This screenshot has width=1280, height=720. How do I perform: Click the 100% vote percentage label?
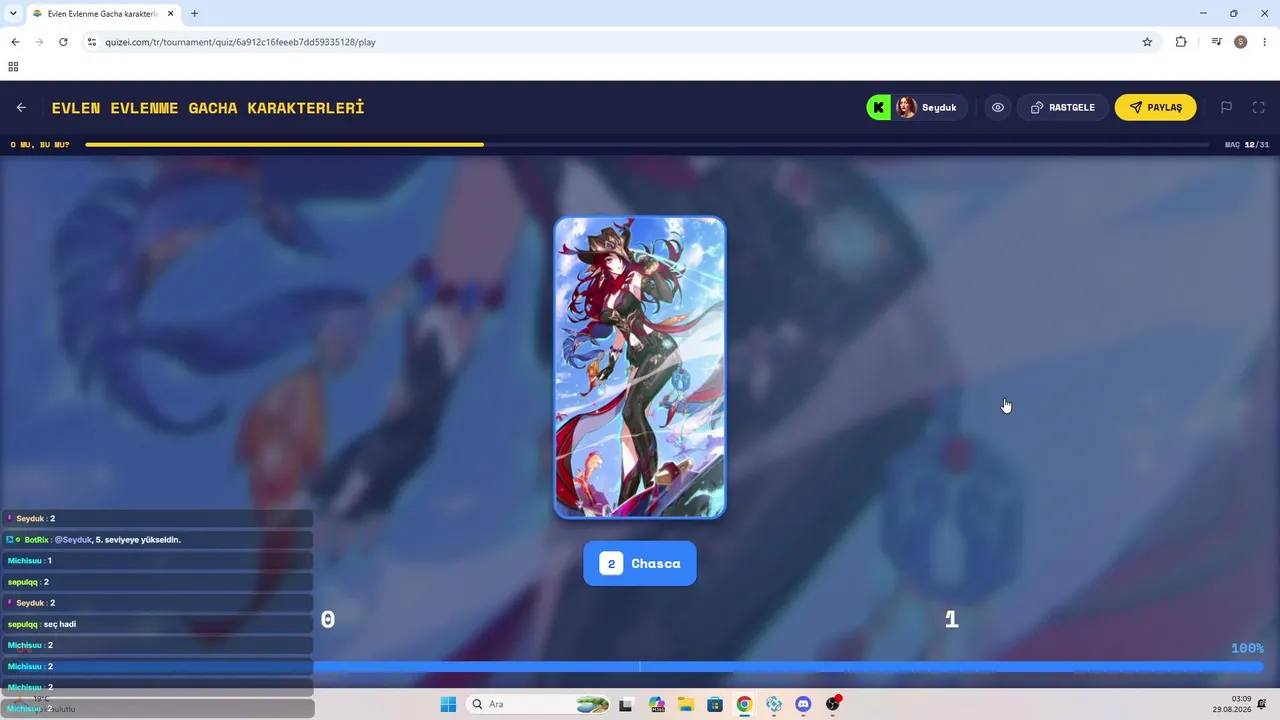click(1247, 648)
